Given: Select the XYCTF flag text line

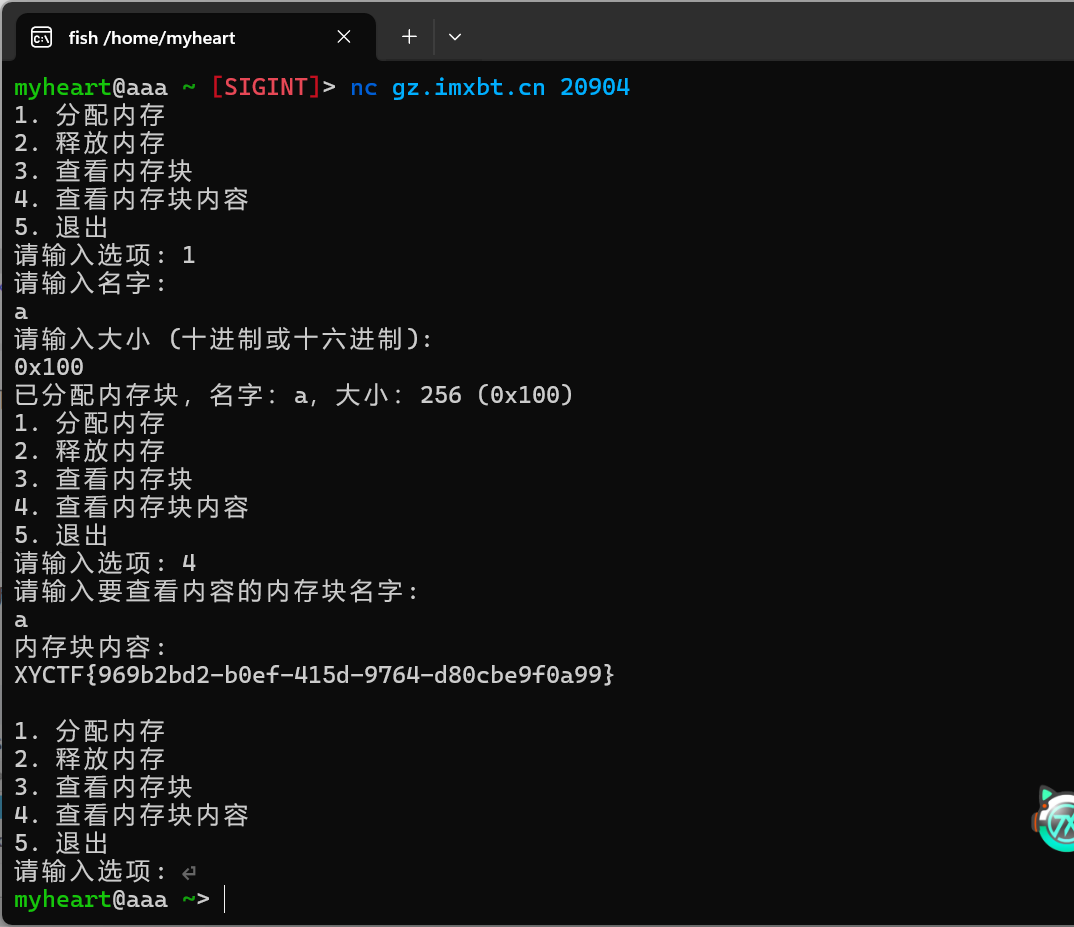Looking at the screenshot, I should tap(314, 674).
